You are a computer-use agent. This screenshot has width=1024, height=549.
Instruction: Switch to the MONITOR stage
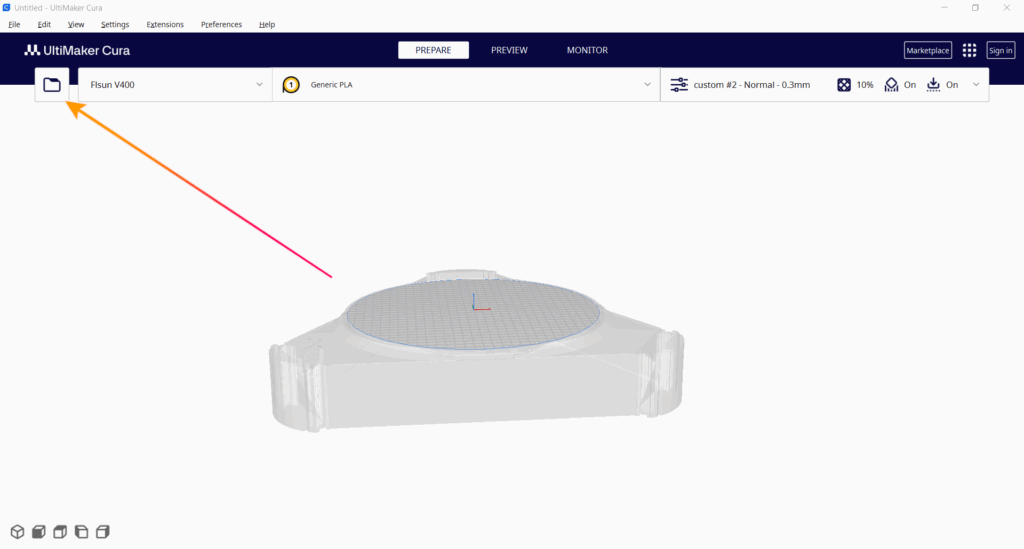tap(587, 50)
